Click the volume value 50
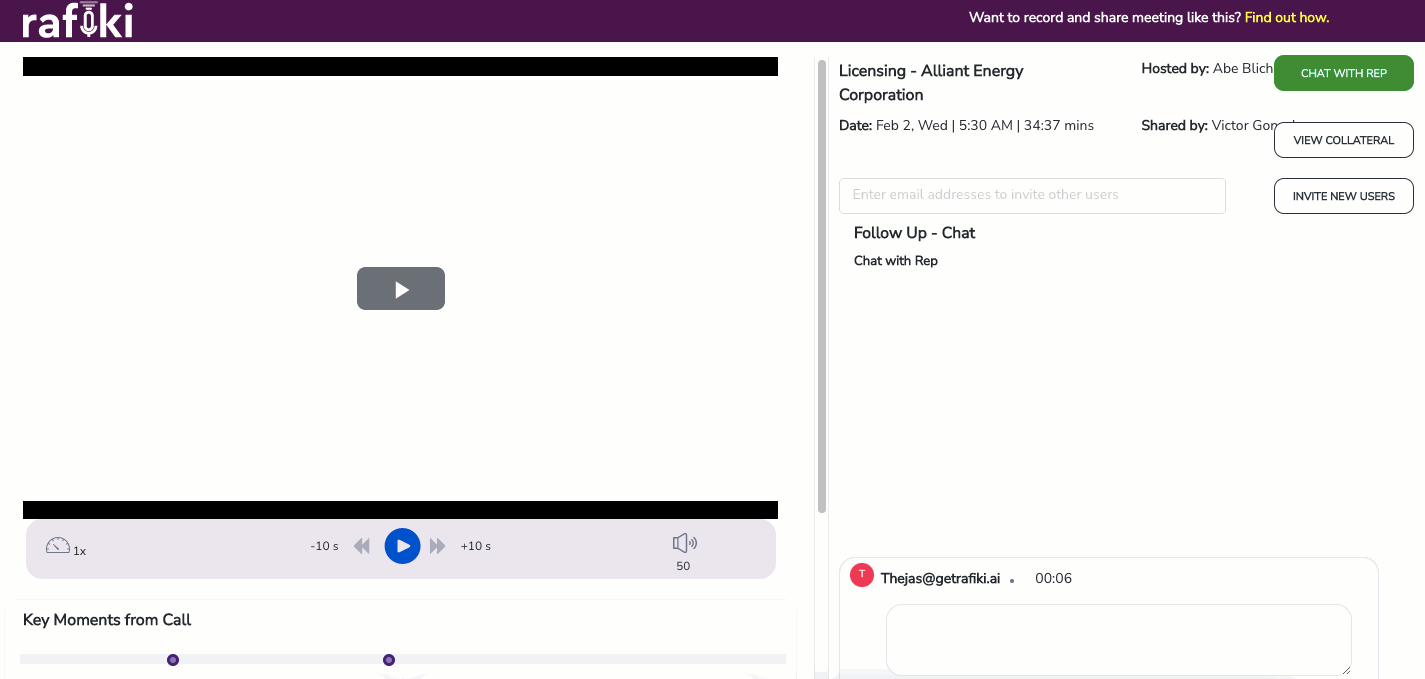 683,566
